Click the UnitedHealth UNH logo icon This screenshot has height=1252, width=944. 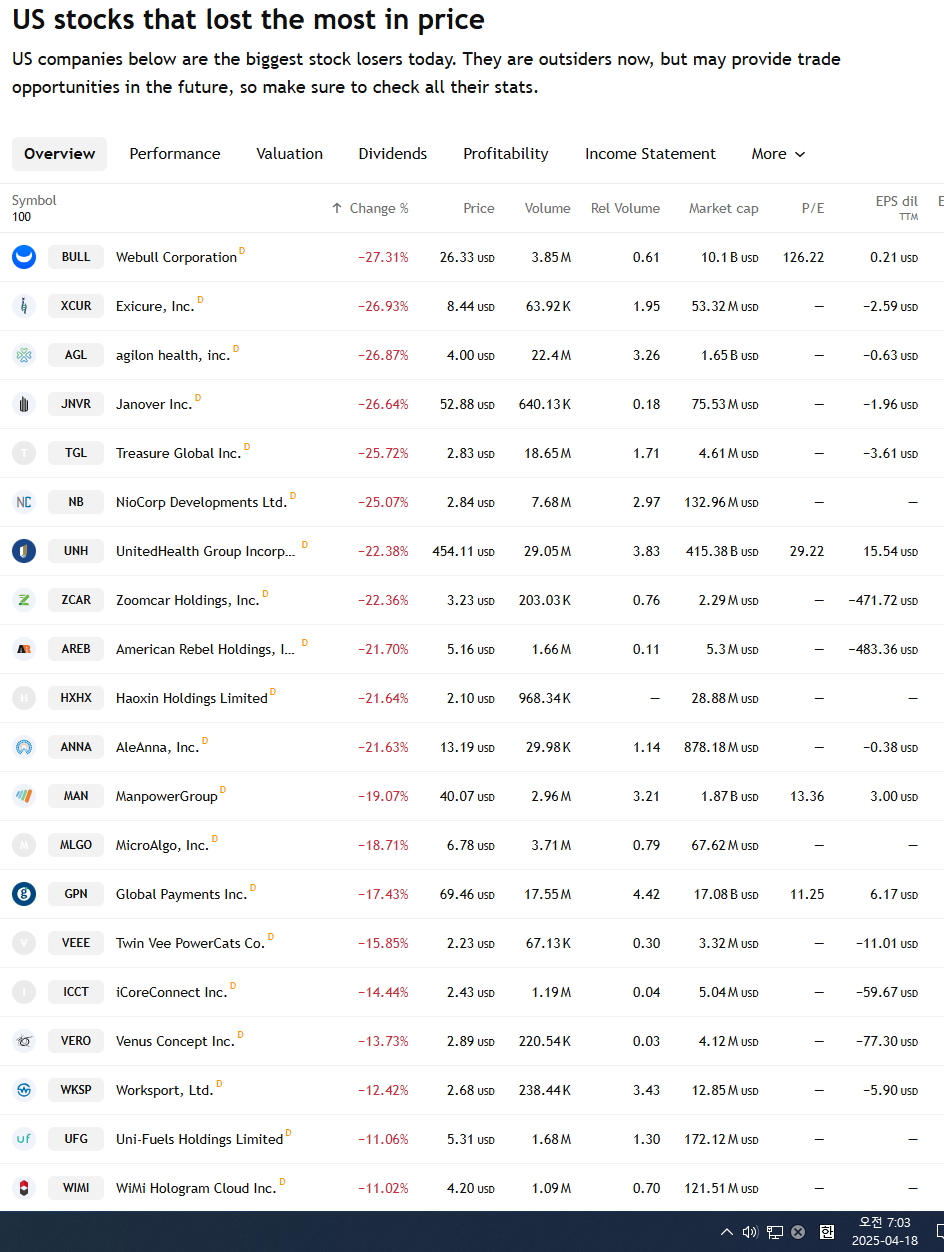tap(24, 551)
